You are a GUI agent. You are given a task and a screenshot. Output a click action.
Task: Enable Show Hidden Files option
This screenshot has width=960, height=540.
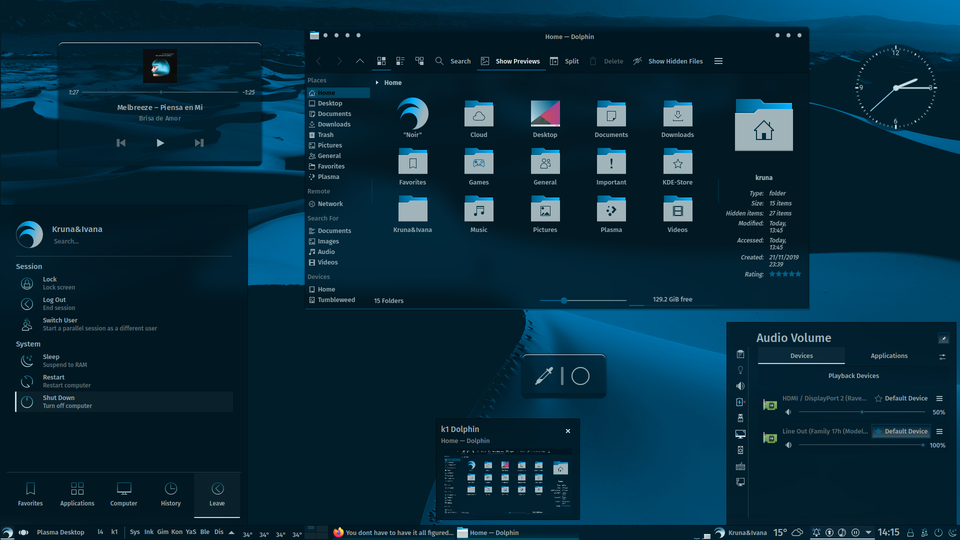(668, 61)
